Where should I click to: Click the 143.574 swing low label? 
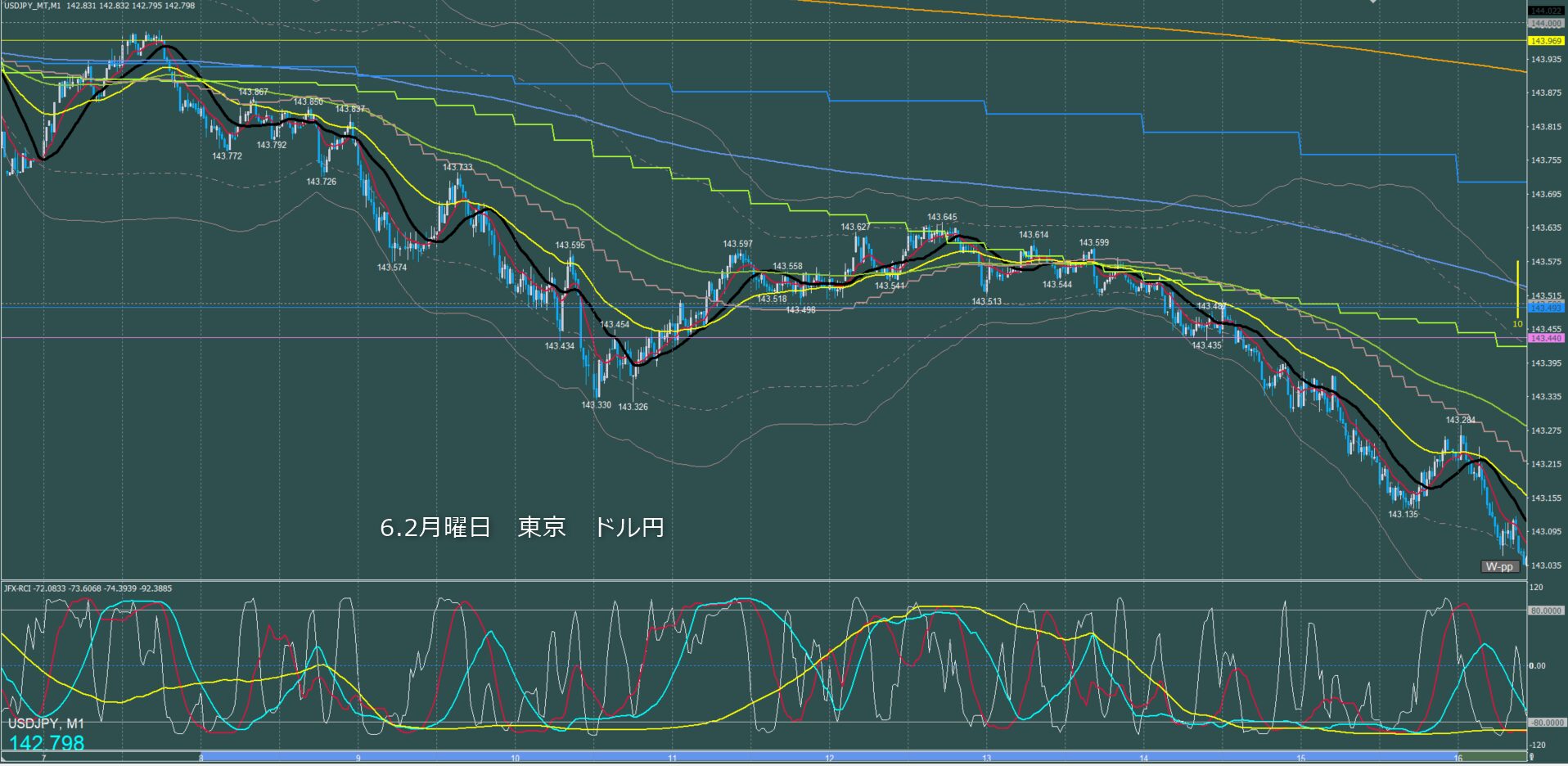pos(391,267)
